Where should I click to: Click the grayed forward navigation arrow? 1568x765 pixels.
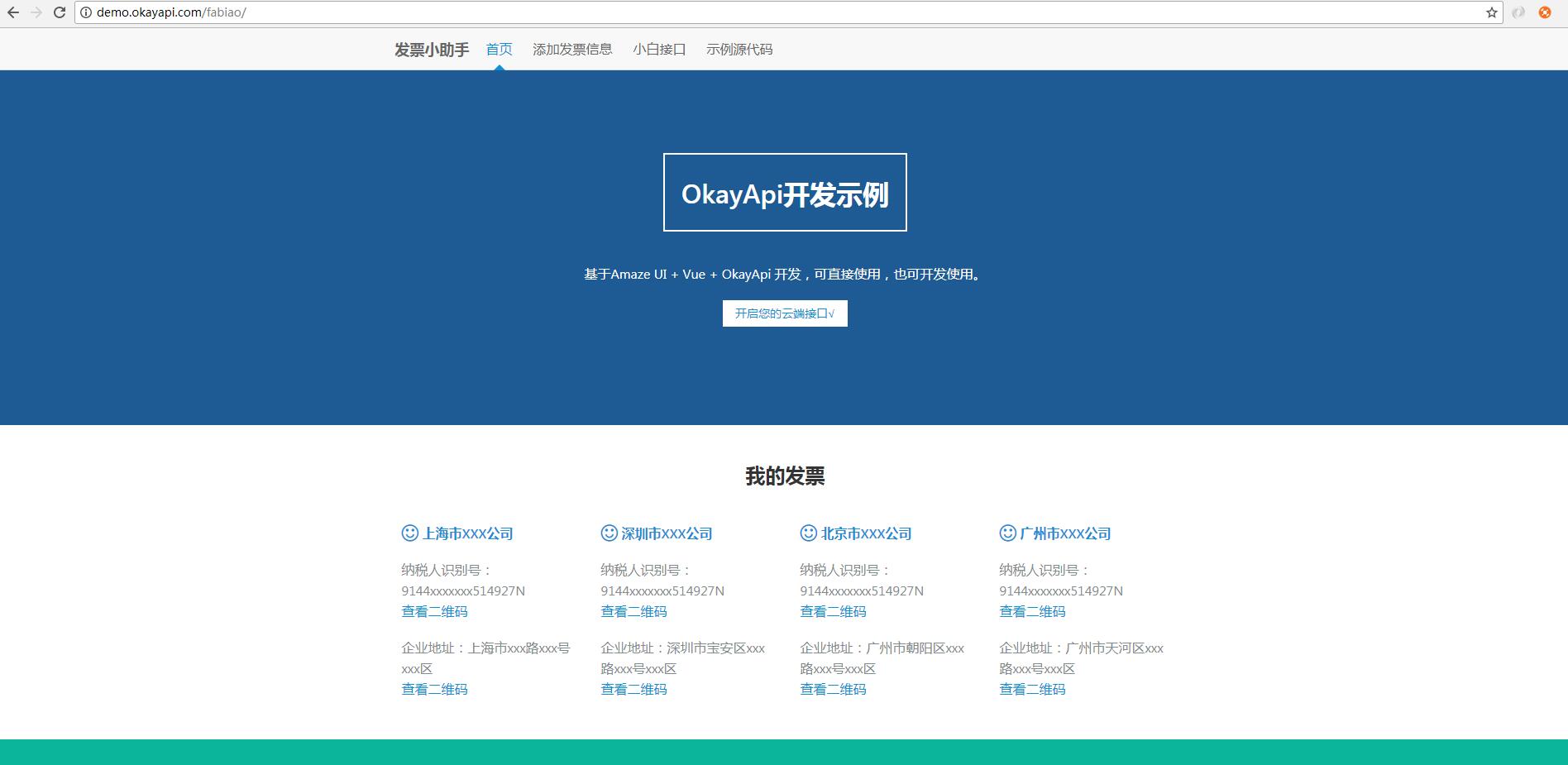pos(39,12)
